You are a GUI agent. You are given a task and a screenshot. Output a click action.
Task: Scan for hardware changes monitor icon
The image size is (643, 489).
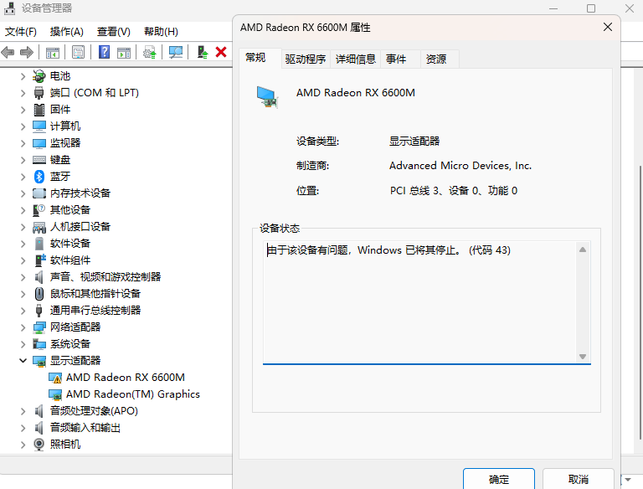(x=176, y=52)
